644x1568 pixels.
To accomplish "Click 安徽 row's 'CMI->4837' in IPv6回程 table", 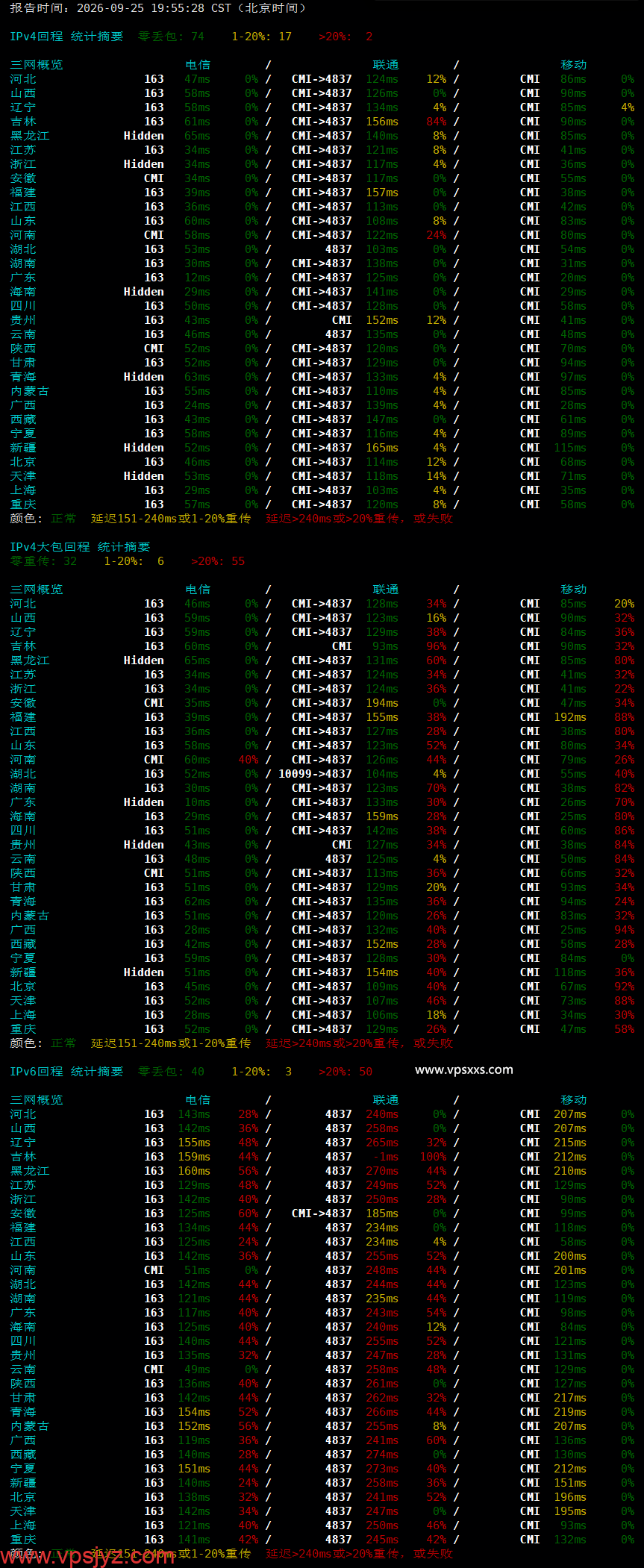I will point(322,1214).
